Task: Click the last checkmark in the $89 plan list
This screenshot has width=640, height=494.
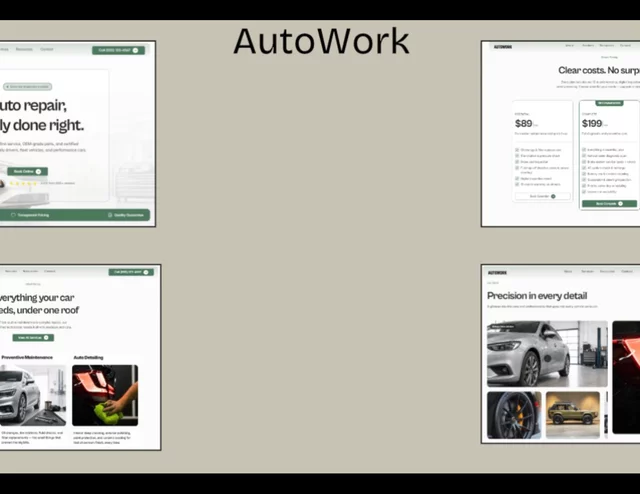Action: (517, 184)
